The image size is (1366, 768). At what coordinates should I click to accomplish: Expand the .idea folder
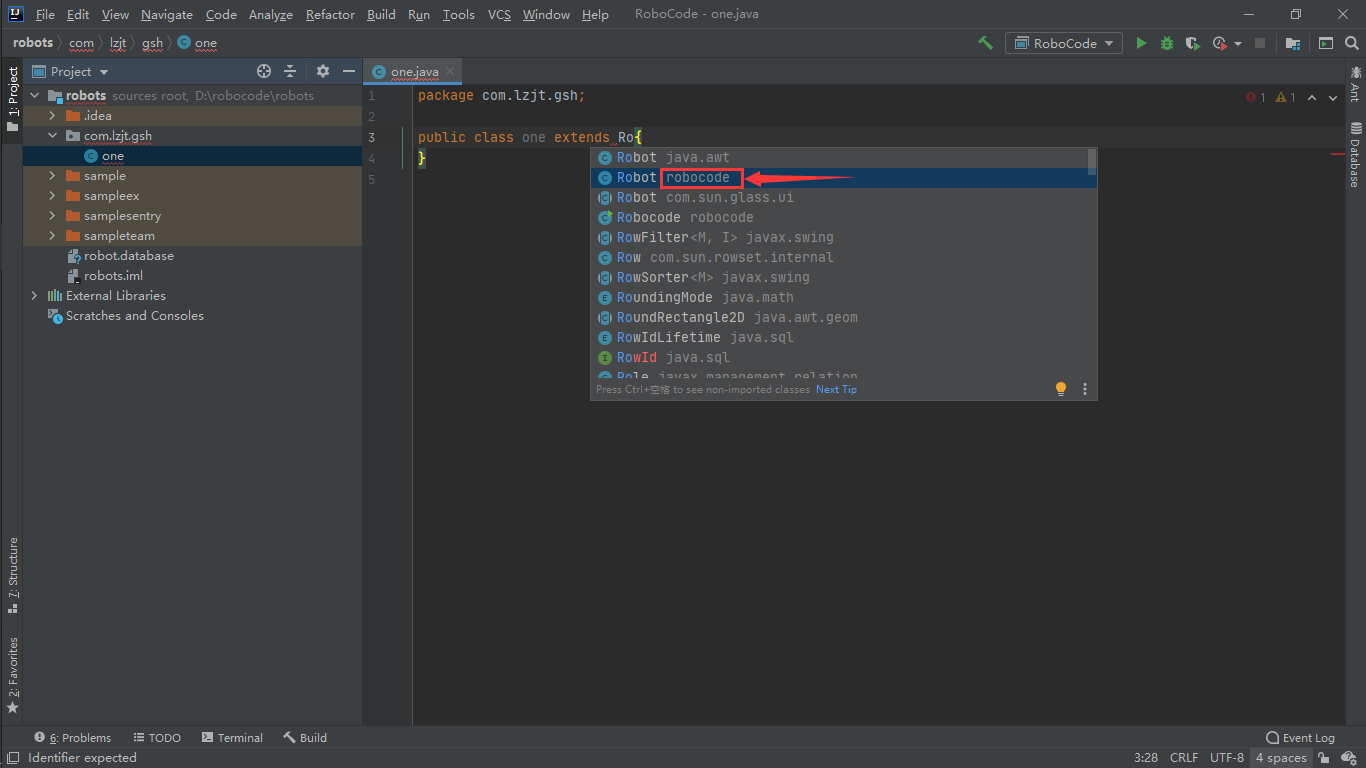coord(52,116)
